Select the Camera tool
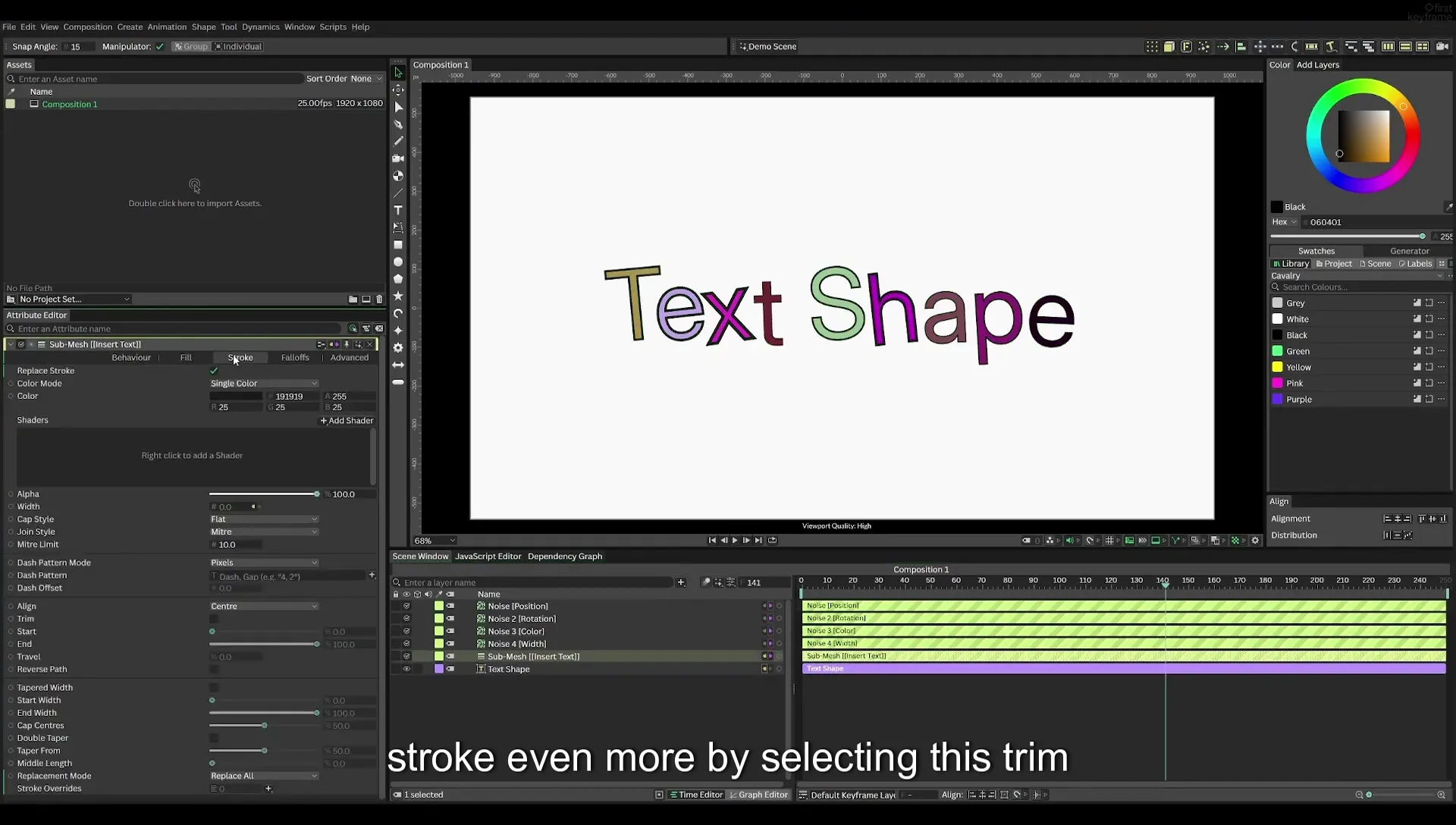 pyautogui.click(x=398, y=158)
